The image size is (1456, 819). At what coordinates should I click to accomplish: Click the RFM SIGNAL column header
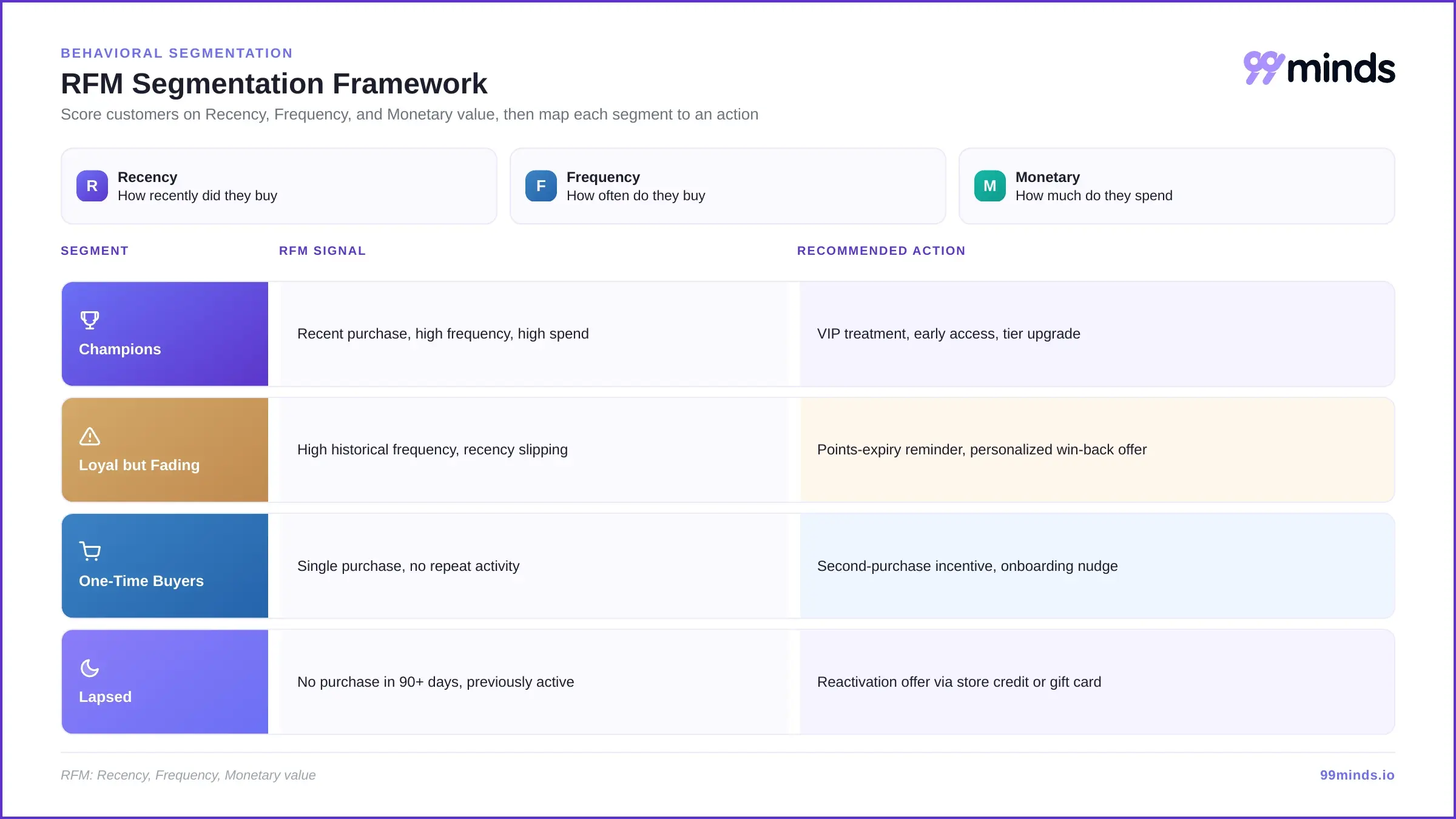322,251
